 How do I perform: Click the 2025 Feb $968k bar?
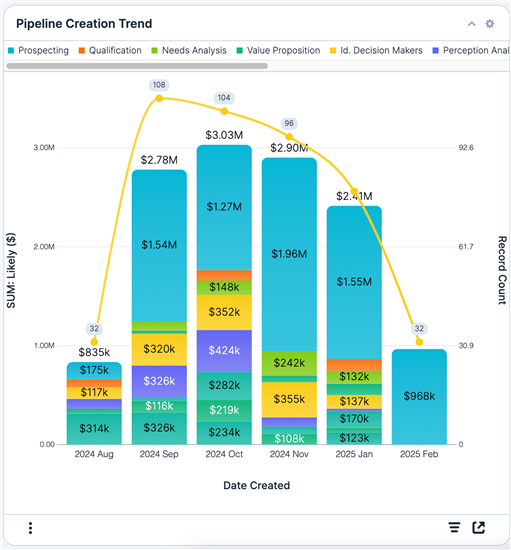(x=419, y=397)
